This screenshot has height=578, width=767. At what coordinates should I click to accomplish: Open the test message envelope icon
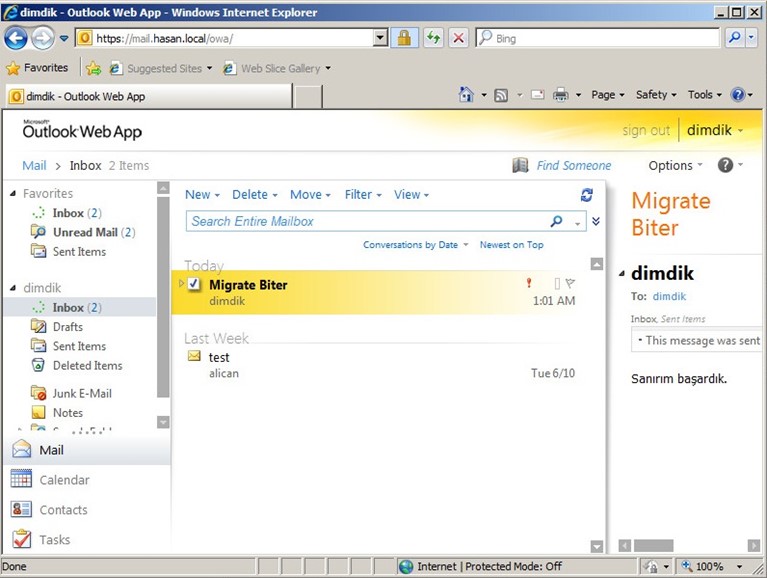click(x=194, y=356)
